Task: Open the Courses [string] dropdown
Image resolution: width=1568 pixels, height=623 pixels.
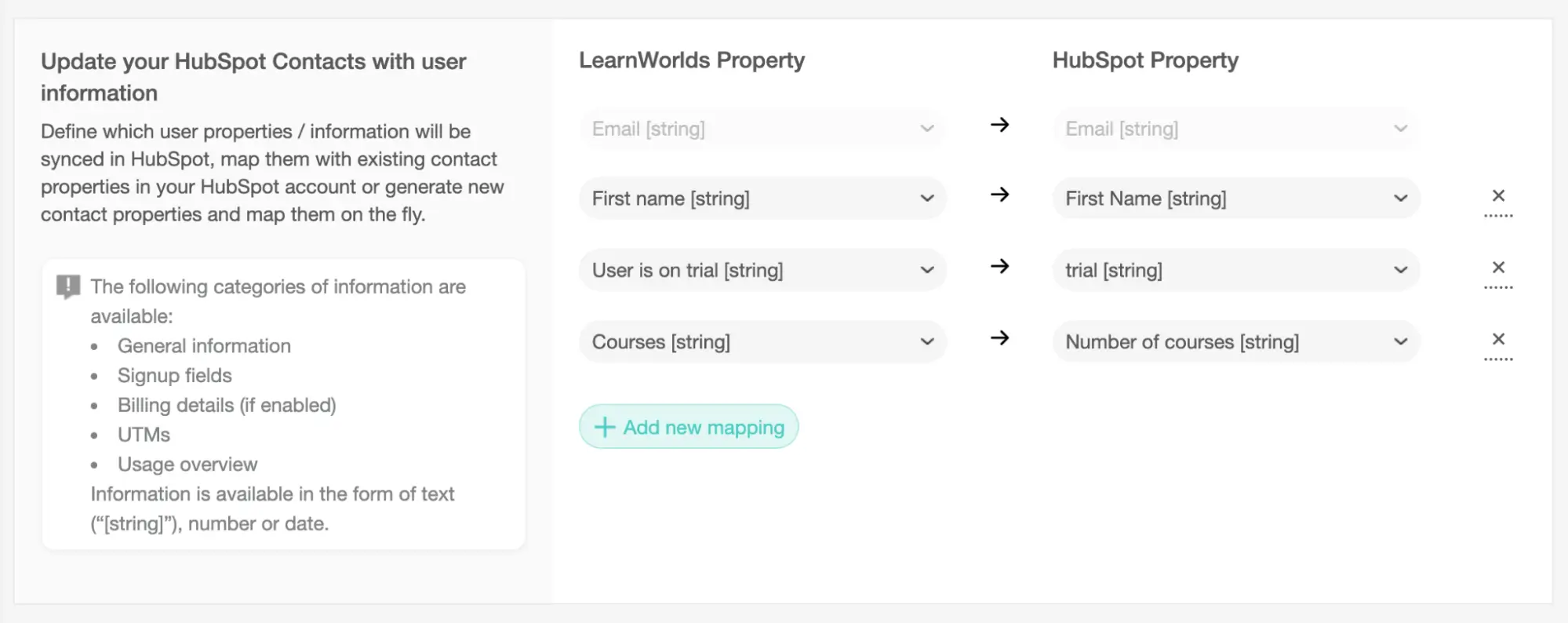Action: tap(762, 341)
